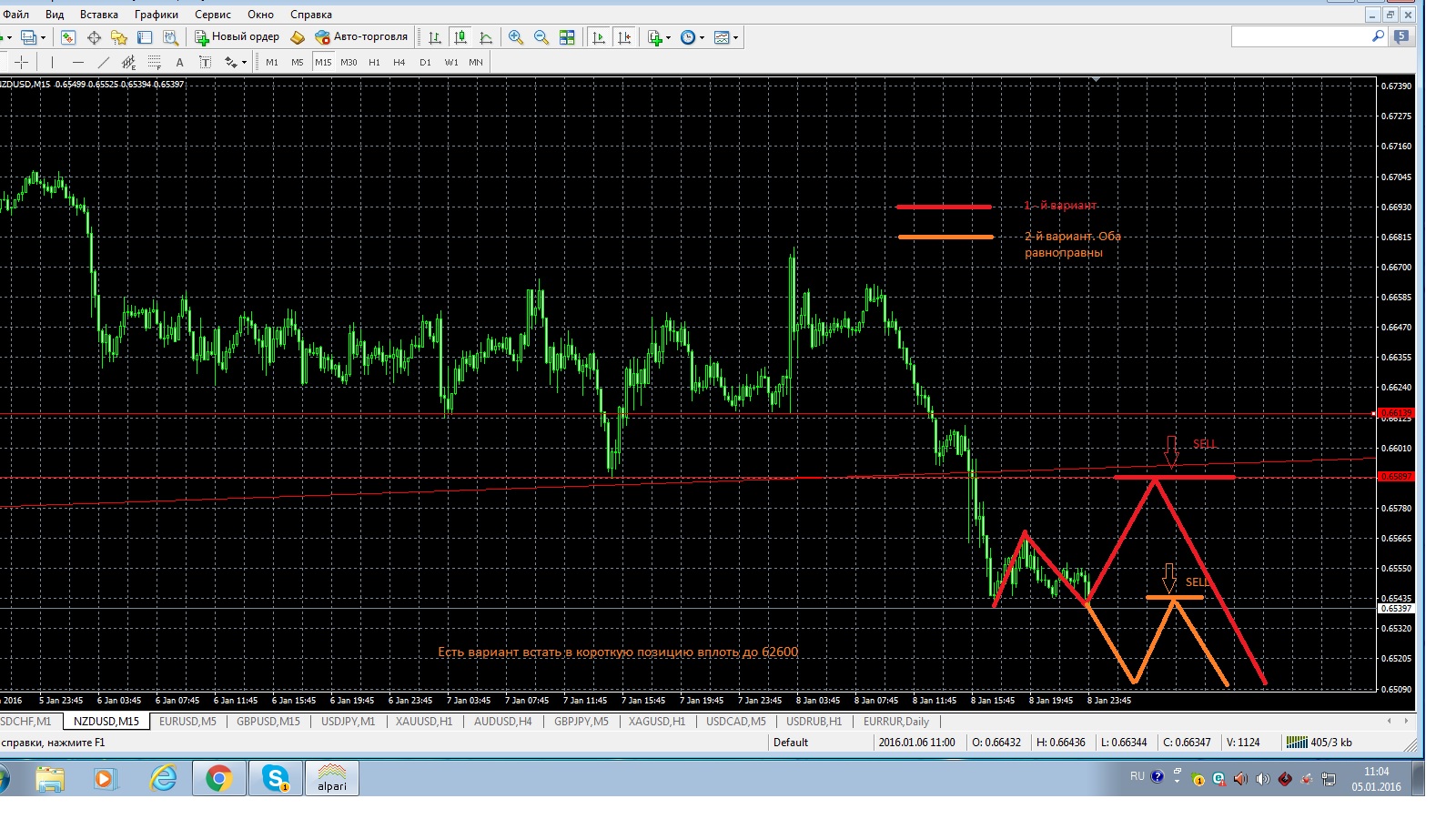
Task: Select the horizontal line tool
Action: coord(77,62)
